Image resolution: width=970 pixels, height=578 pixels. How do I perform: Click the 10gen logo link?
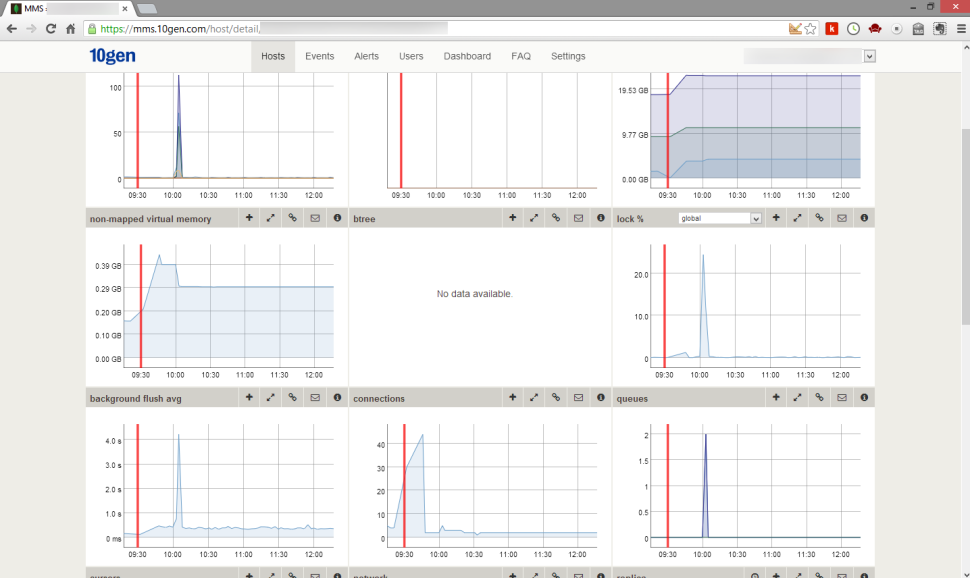click(112, 56)
